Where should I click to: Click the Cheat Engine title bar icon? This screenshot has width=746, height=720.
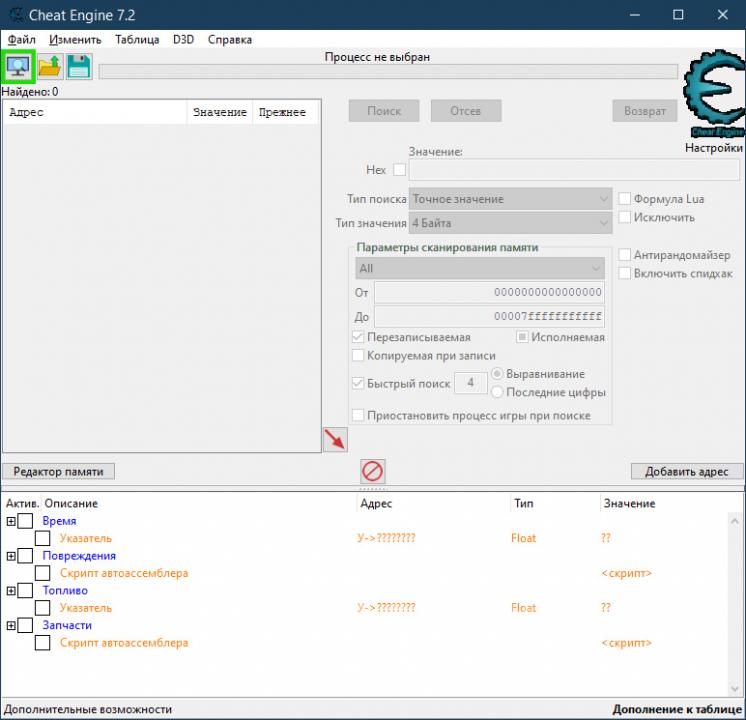(14, 15)
